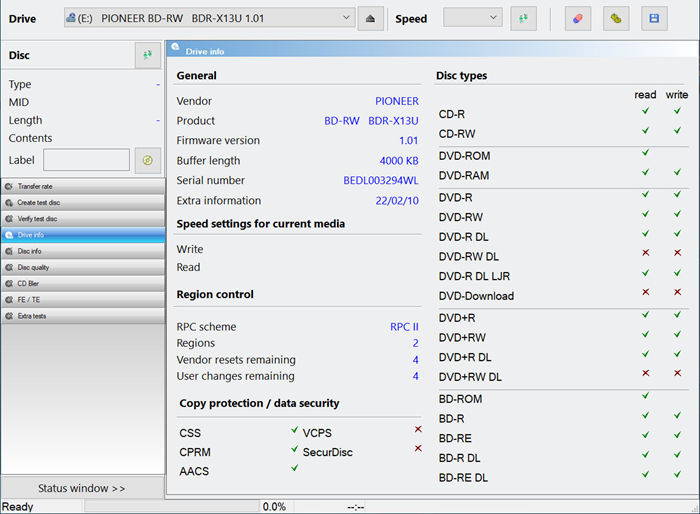This screenshot has width=700, height=514.
Task: Click the eject disc icon button
Action: point(370,19)
